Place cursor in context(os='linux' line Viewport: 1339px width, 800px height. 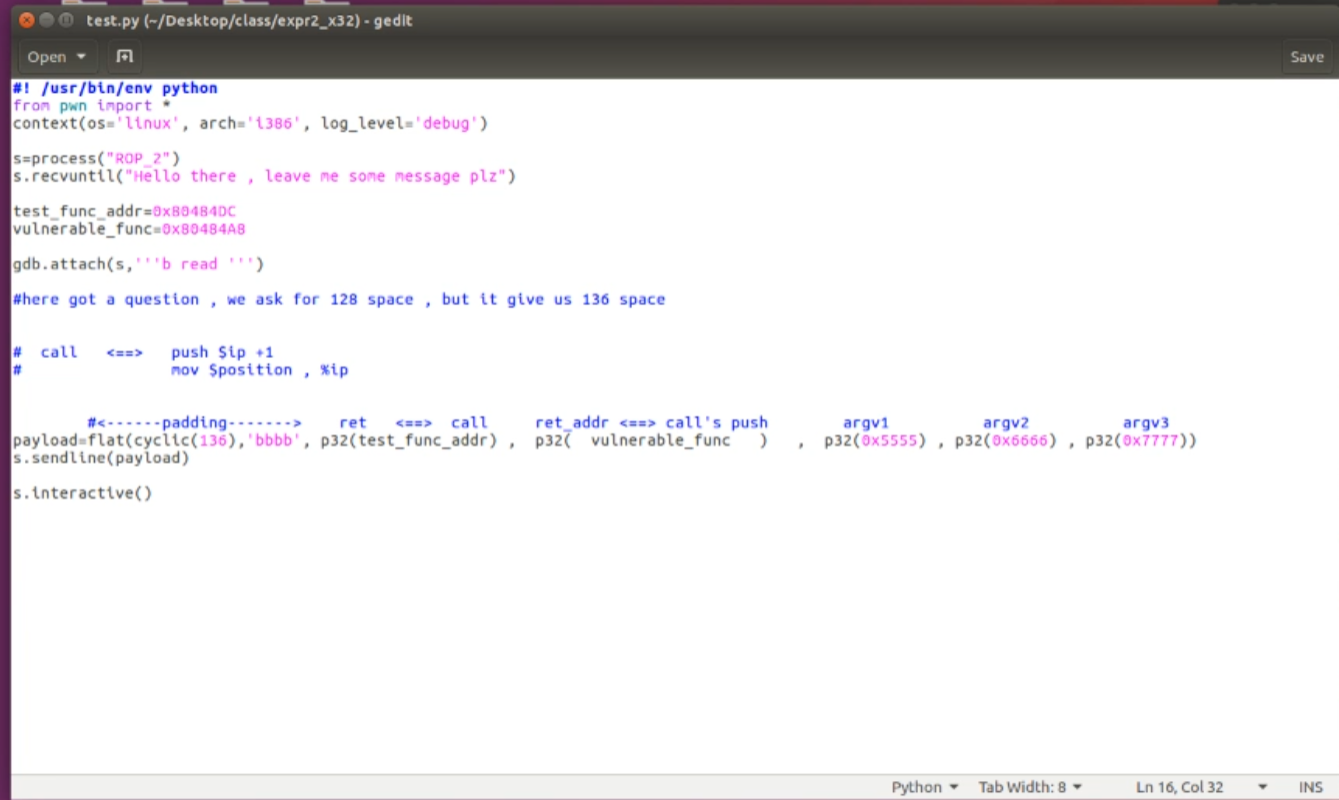[x=250, y=124]
